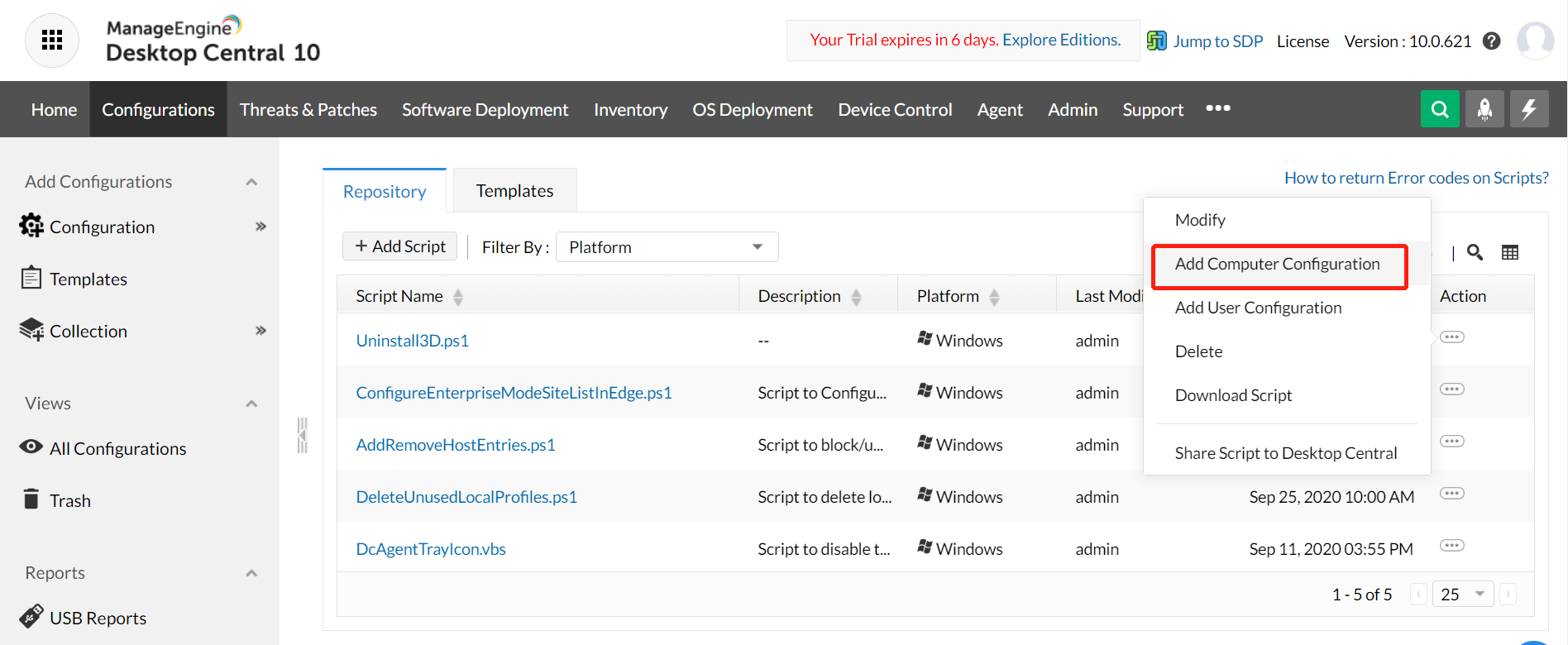This screenshot has width=1568, height=645.
Task: Open the Device Control nav tab
Action: 895,109
